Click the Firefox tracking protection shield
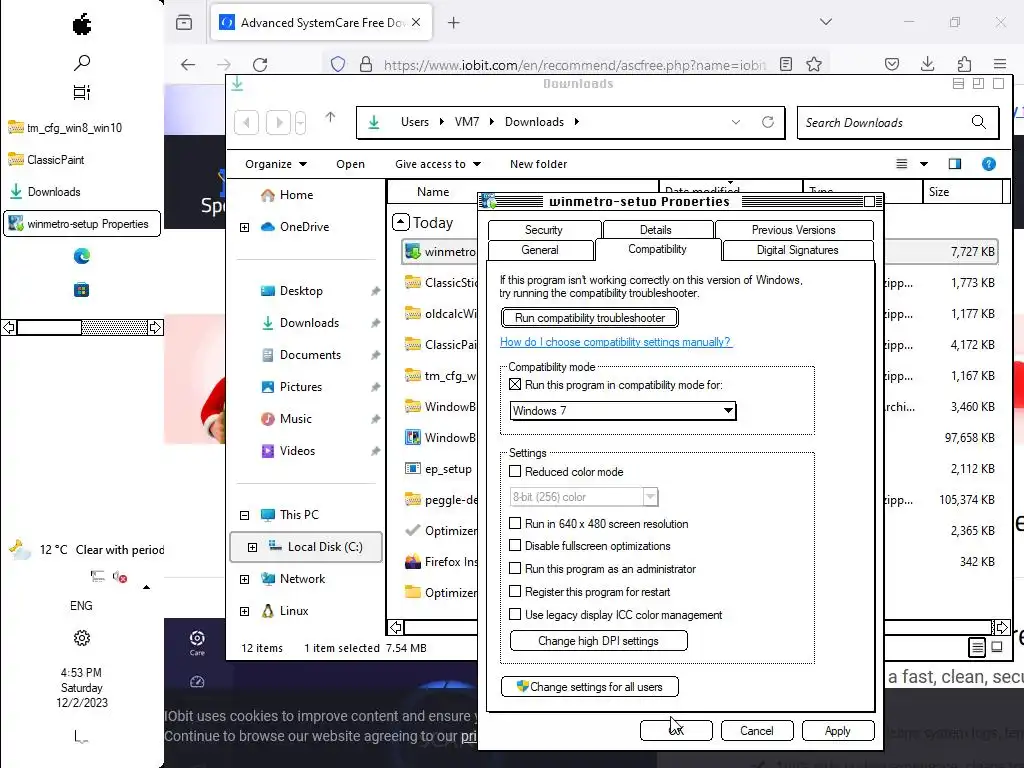 [x=338, y=64]
